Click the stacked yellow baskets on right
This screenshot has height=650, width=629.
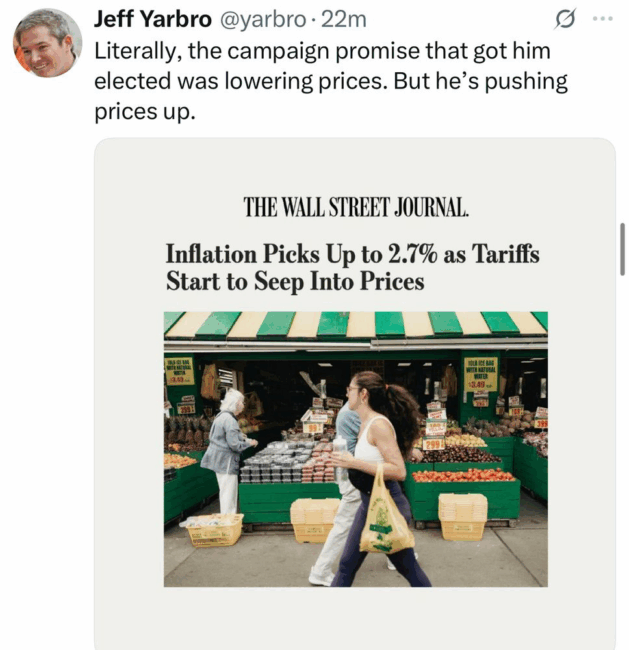462,517
